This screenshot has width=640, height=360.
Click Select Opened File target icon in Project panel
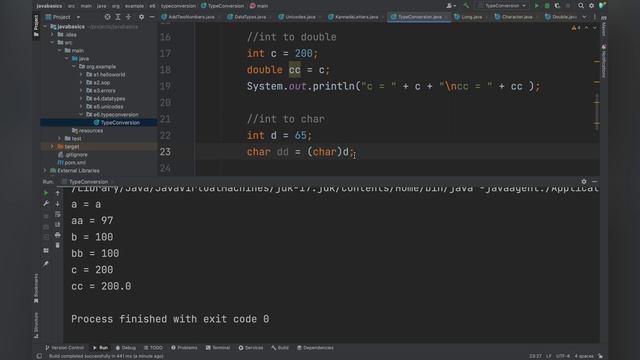pos(107,17)
